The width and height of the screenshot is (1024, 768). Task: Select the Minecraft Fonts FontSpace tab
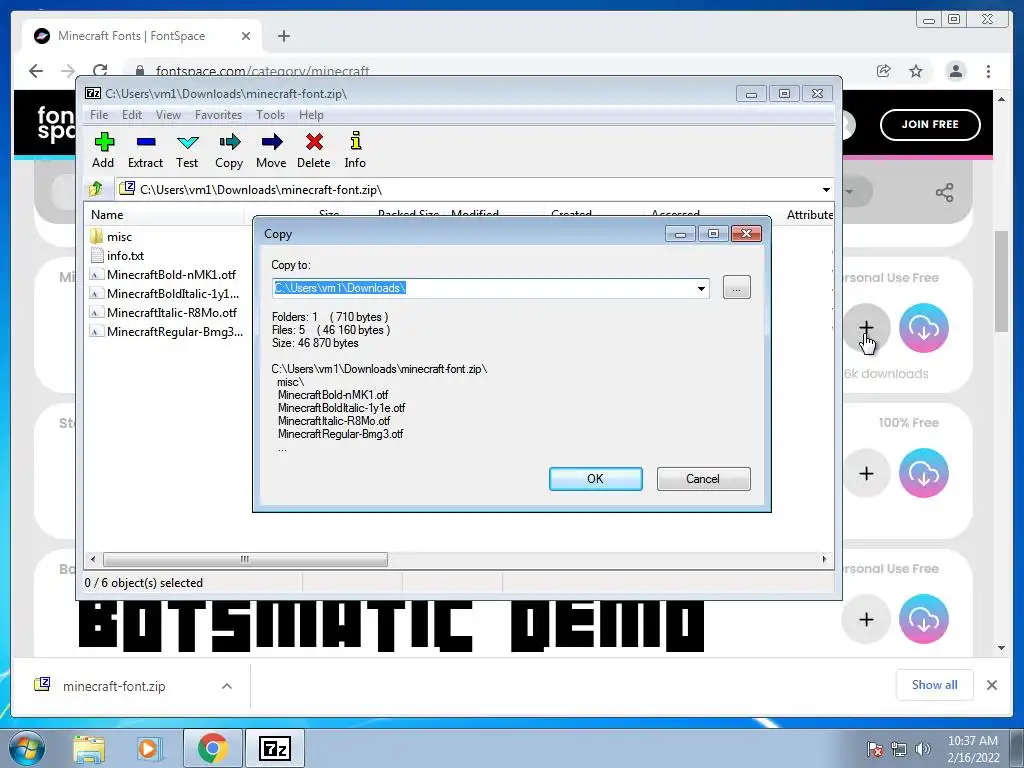point(142,36)
